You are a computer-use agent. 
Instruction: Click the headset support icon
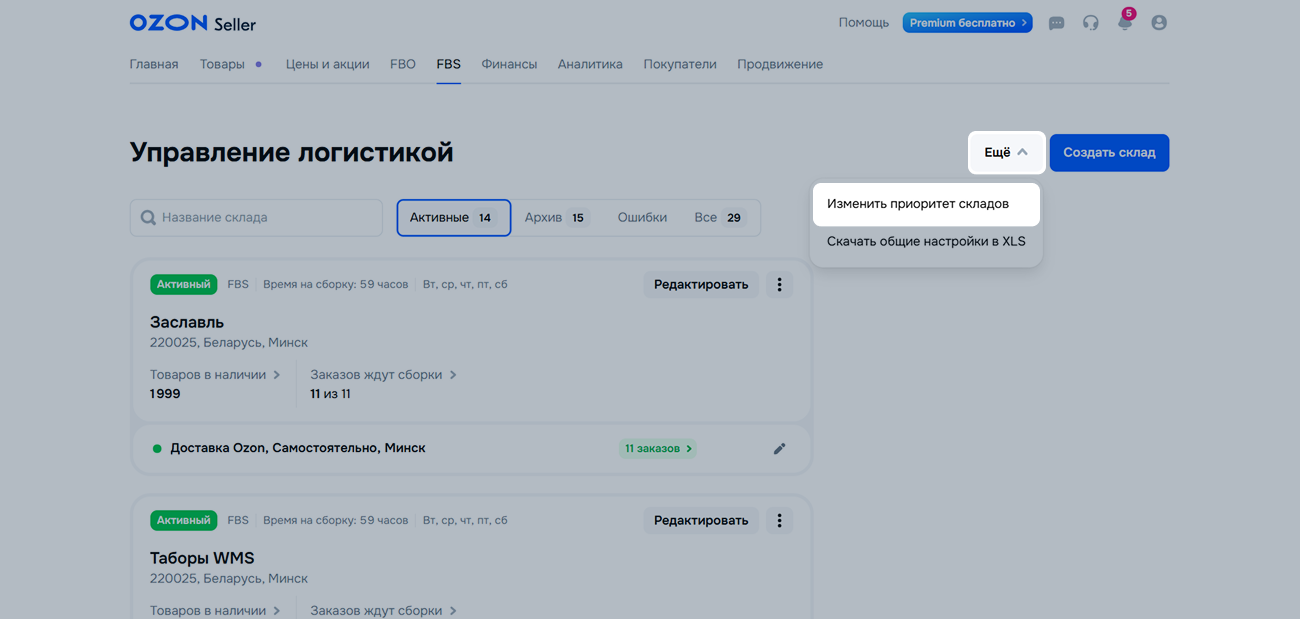click(x=1090, y=23)
